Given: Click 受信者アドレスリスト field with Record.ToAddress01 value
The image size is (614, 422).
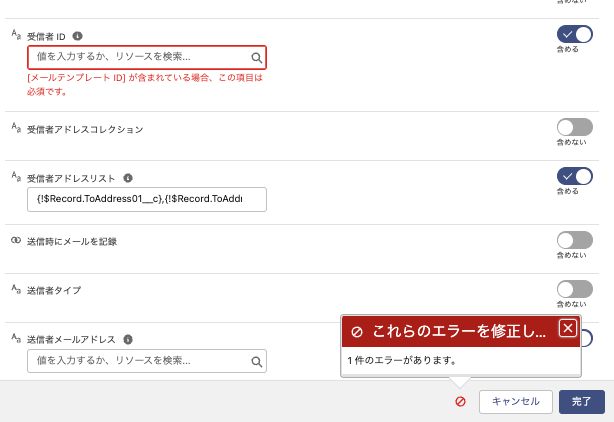Looking at the screenshot, I should pos(147,199).
